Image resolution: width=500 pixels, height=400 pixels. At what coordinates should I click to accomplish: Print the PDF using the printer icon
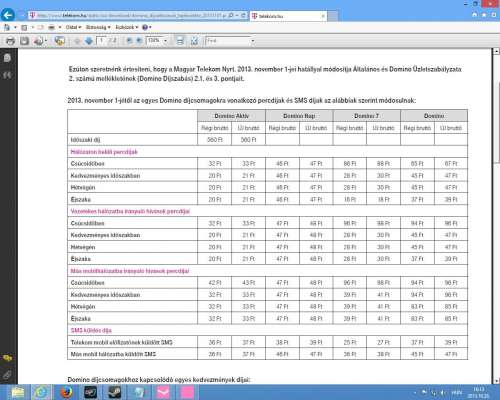click(x=10, y=41)
